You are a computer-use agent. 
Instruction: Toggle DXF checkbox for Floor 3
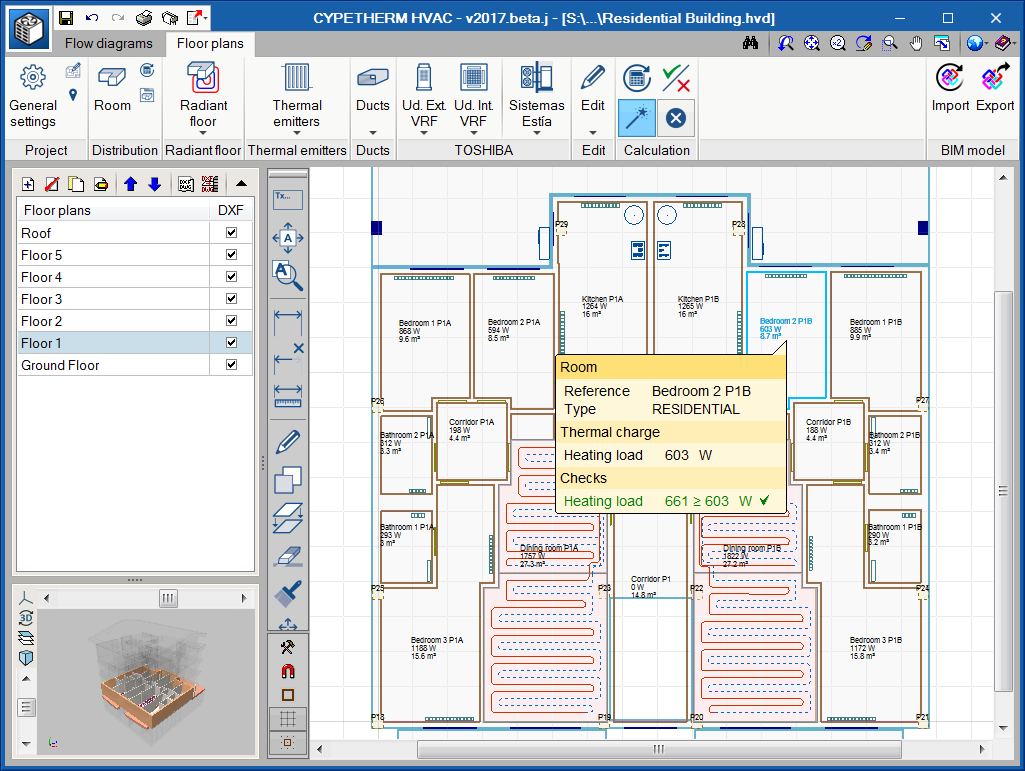[232, 299]
